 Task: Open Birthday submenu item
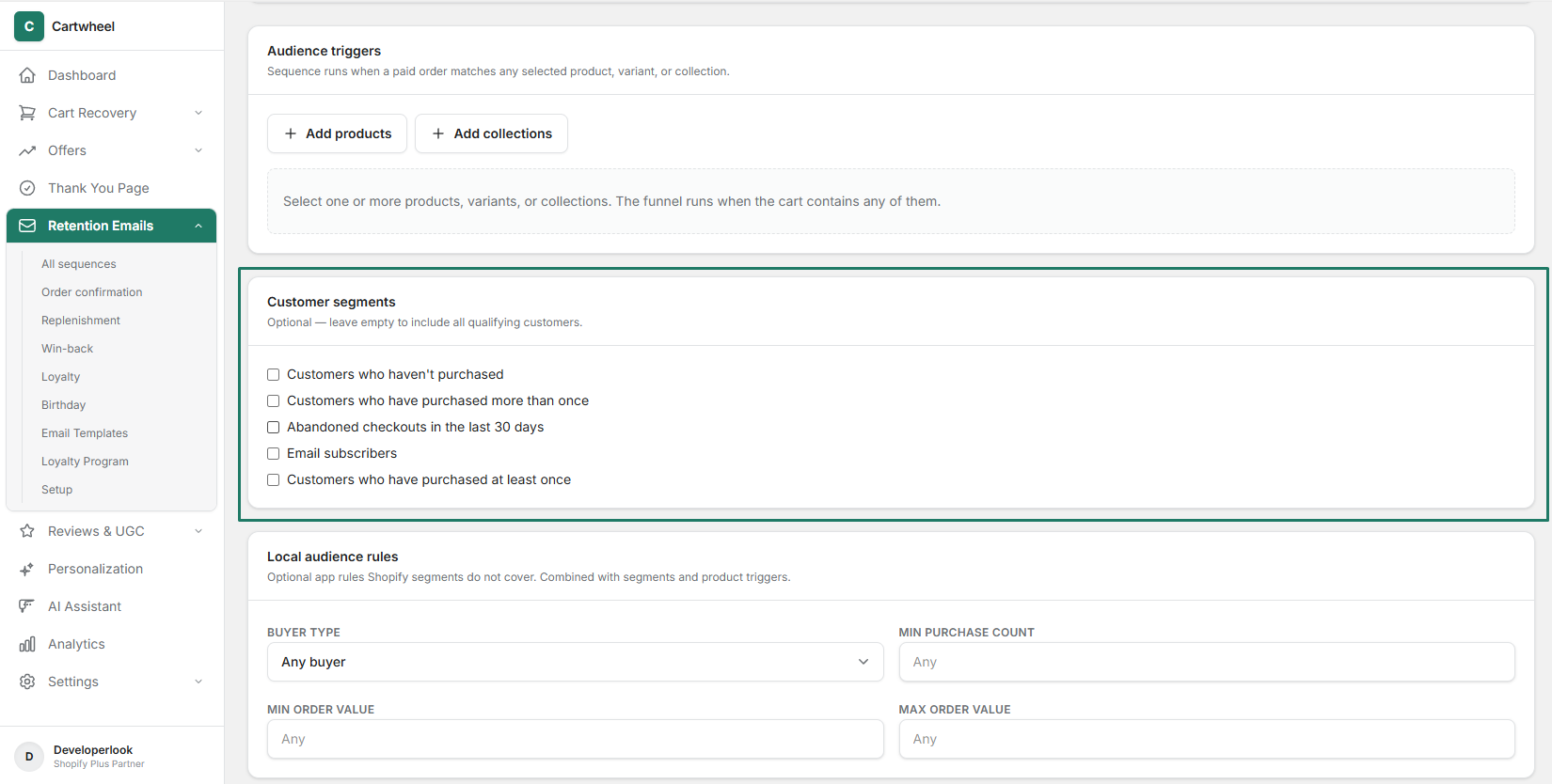click(x=63, y=405)
